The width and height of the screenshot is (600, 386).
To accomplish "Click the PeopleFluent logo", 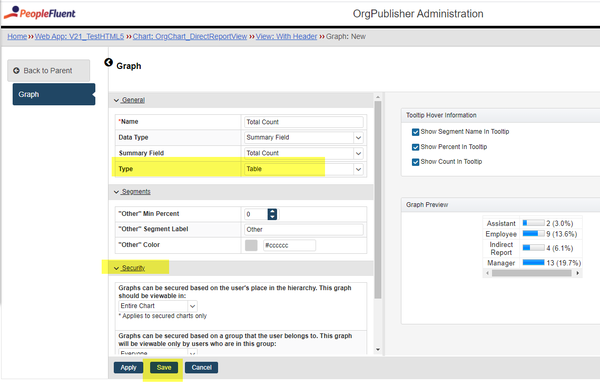I will 40,13.
